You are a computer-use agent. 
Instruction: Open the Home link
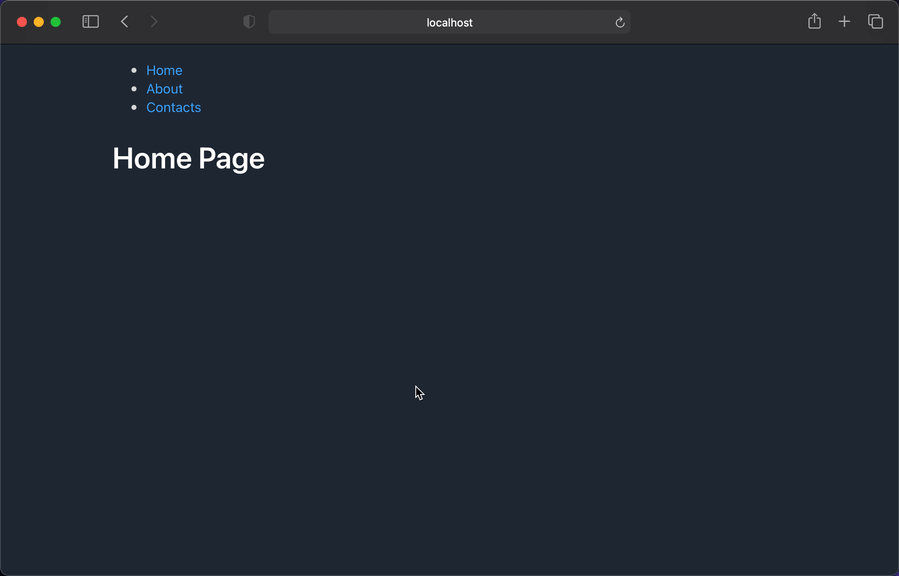164,70
